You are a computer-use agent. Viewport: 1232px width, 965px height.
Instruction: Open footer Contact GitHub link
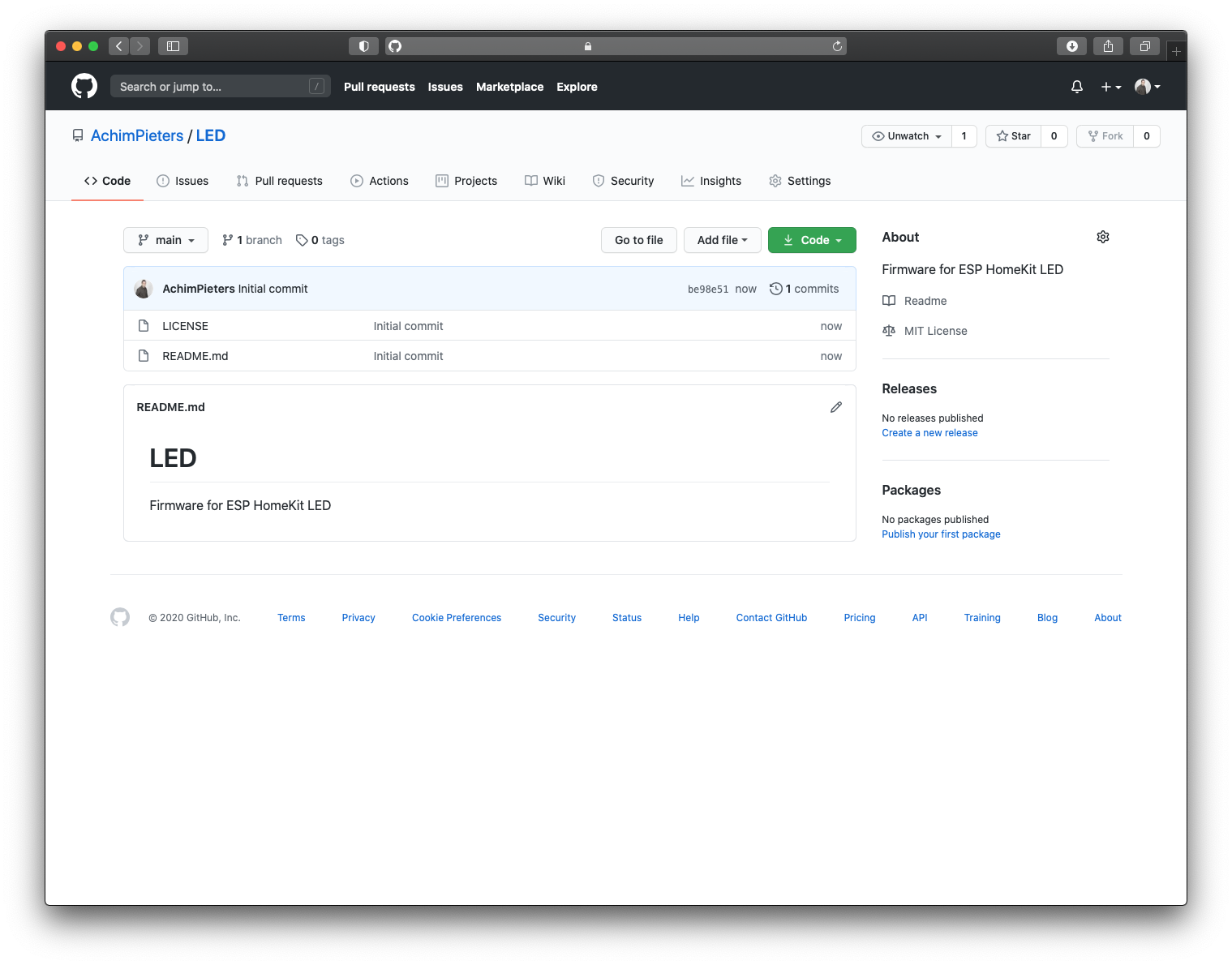pyautogui.click(x=772, y=618)
